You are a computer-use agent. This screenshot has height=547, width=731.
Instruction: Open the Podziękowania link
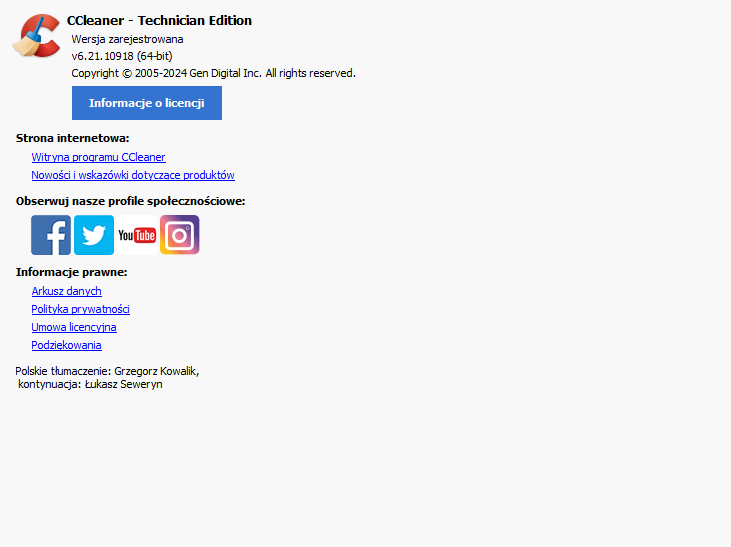coord(66,345)
